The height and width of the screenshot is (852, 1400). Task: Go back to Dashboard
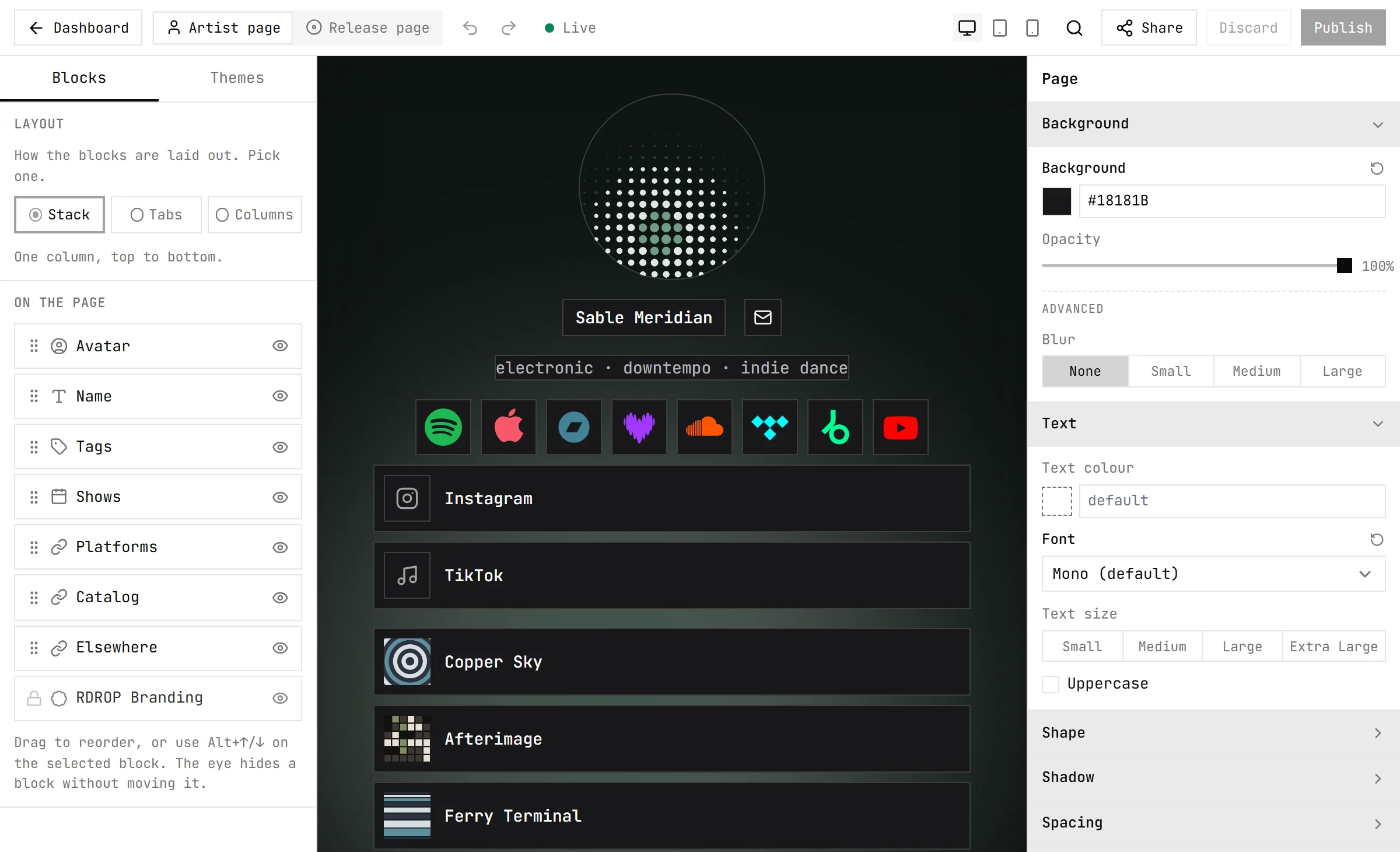coord(78,28)
